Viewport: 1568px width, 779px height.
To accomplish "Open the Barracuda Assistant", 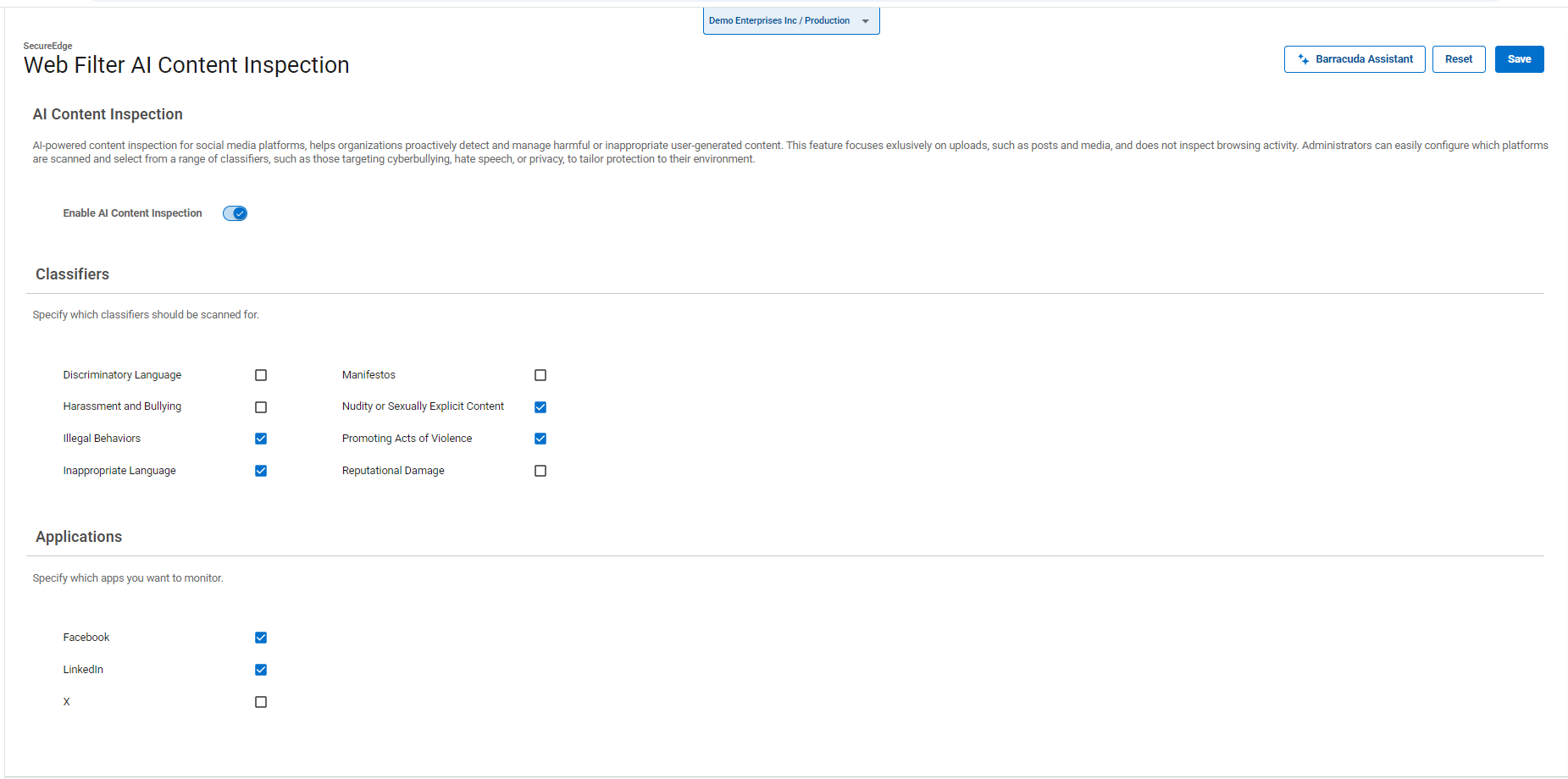I will 1354,59.
